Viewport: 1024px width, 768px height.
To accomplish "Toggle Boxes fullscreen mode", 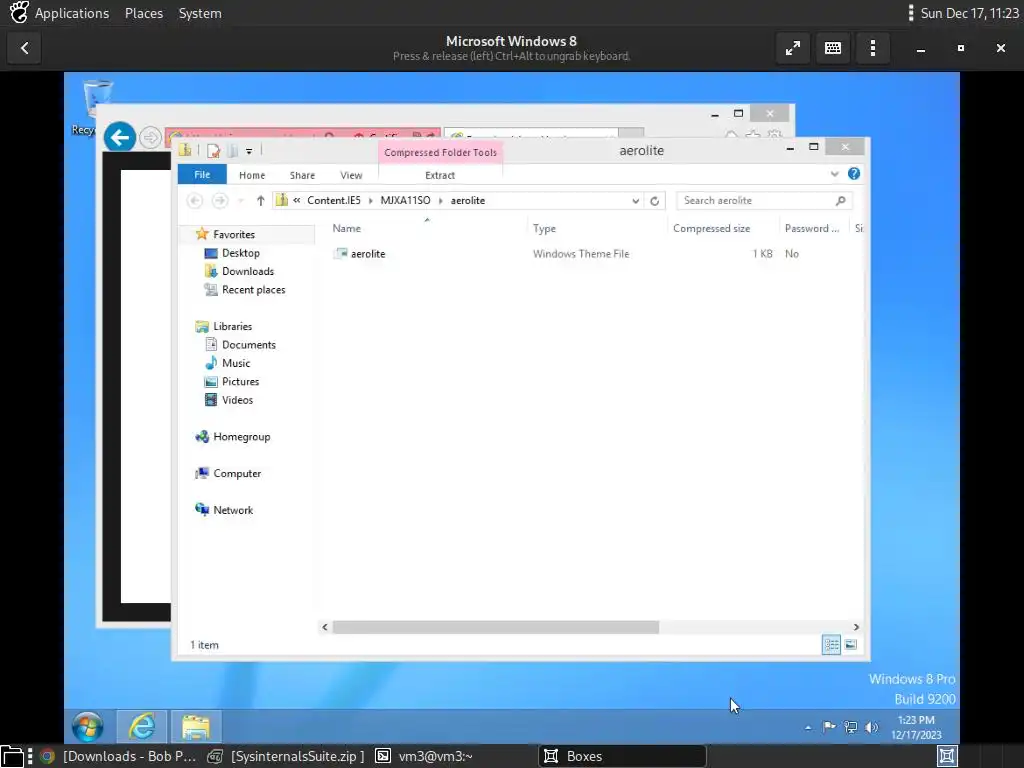I will tap(793, 48).
